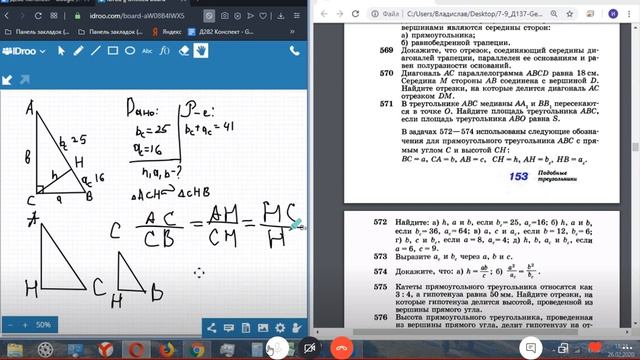The image size is (640, 360).
Task: Click the idroo.com address bar
Action: [x=137, y=16]
